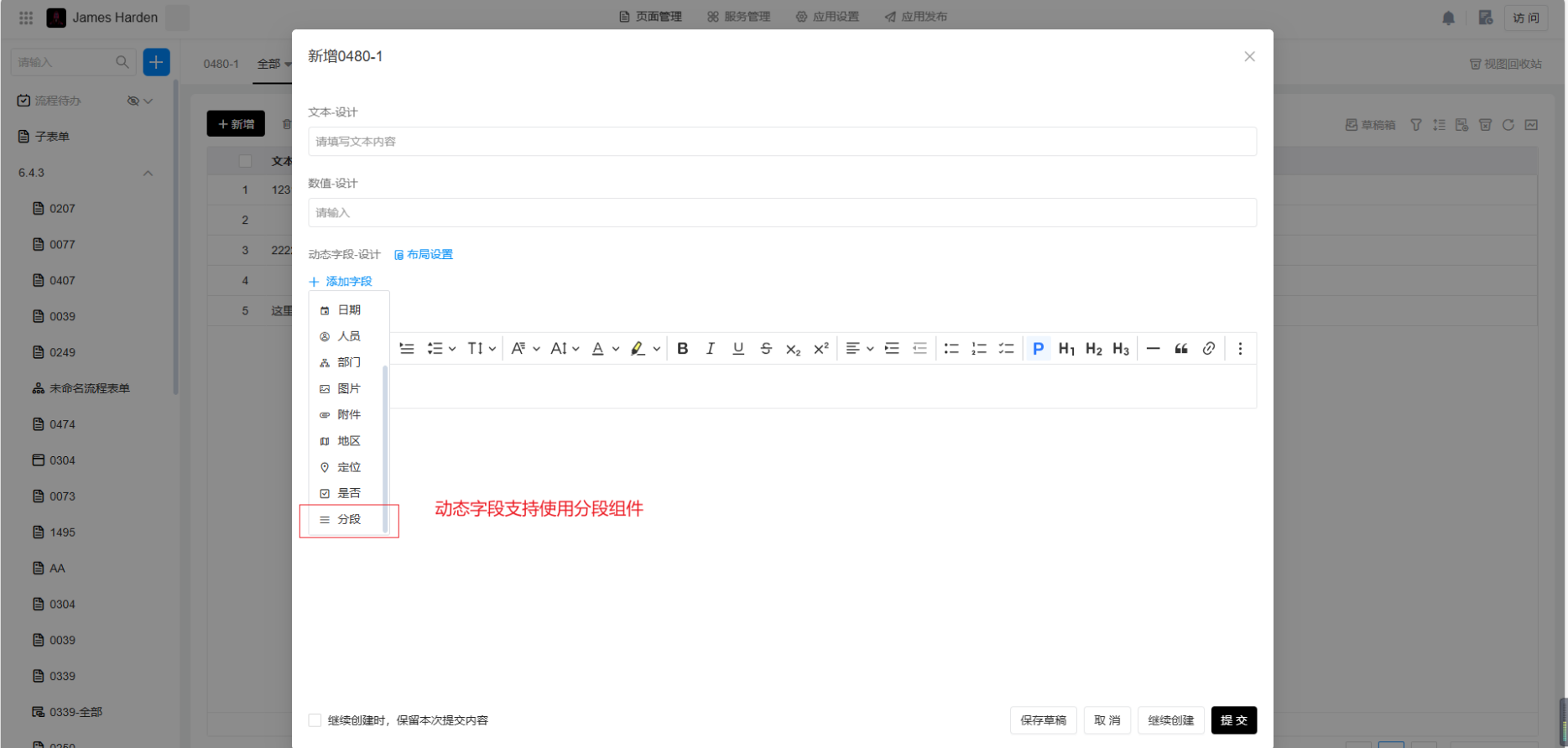The image size is (1568, 748).
Task: Insert a bulleted list
Action: pos(951,349)
